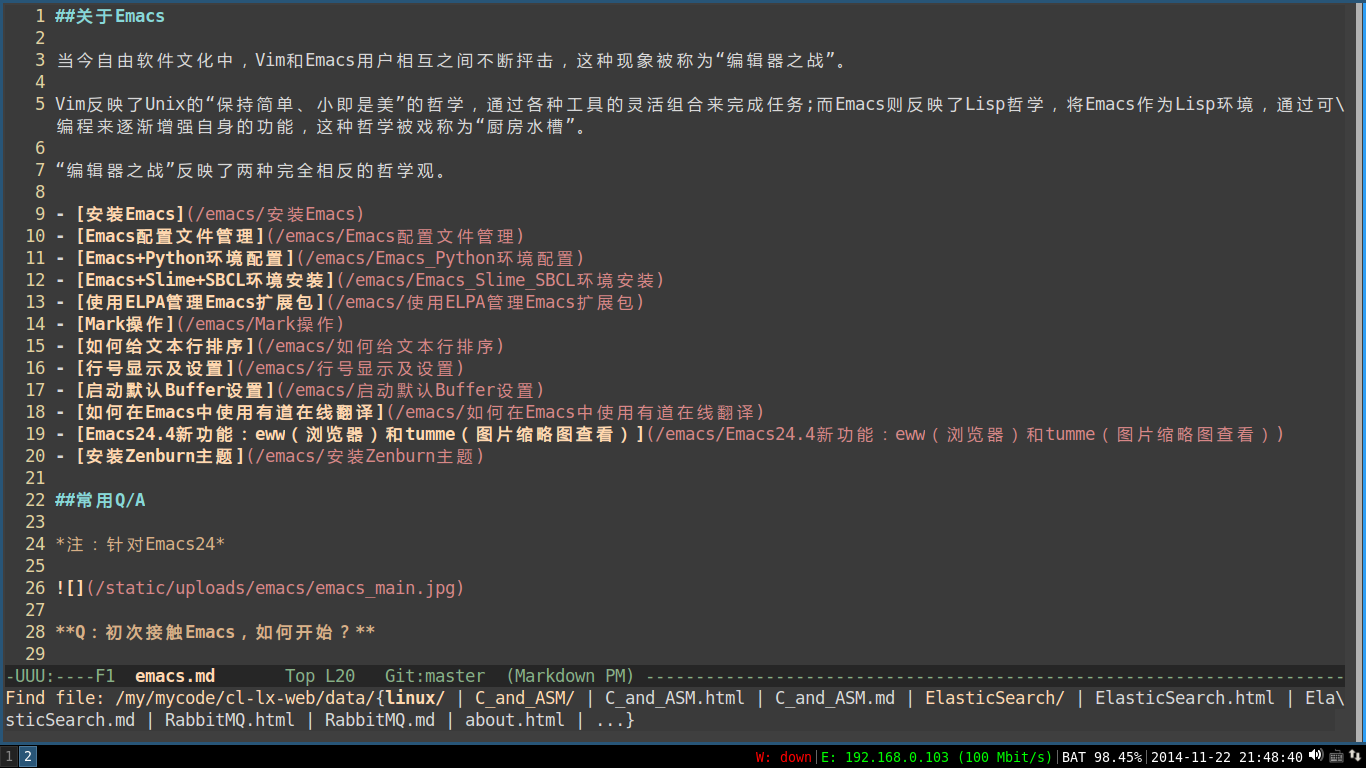Click line number 29 in the margin
The width and height of the screenshot is (1366, 768).
point(35,654)
